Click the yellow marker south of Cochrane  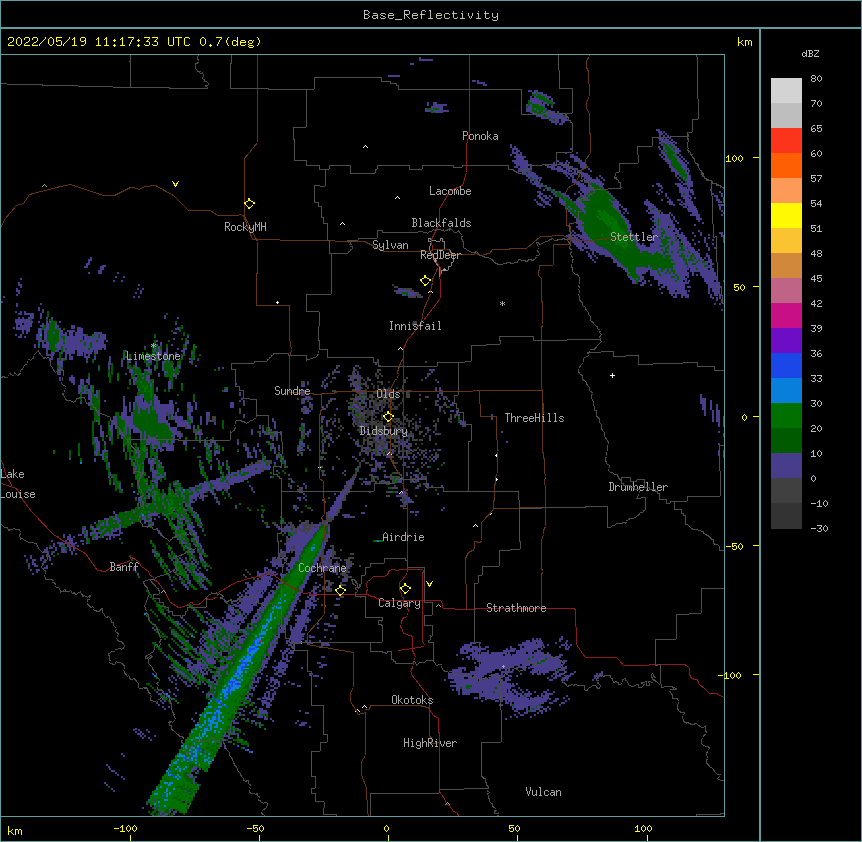pyautogui.click(x=340, y=590)
